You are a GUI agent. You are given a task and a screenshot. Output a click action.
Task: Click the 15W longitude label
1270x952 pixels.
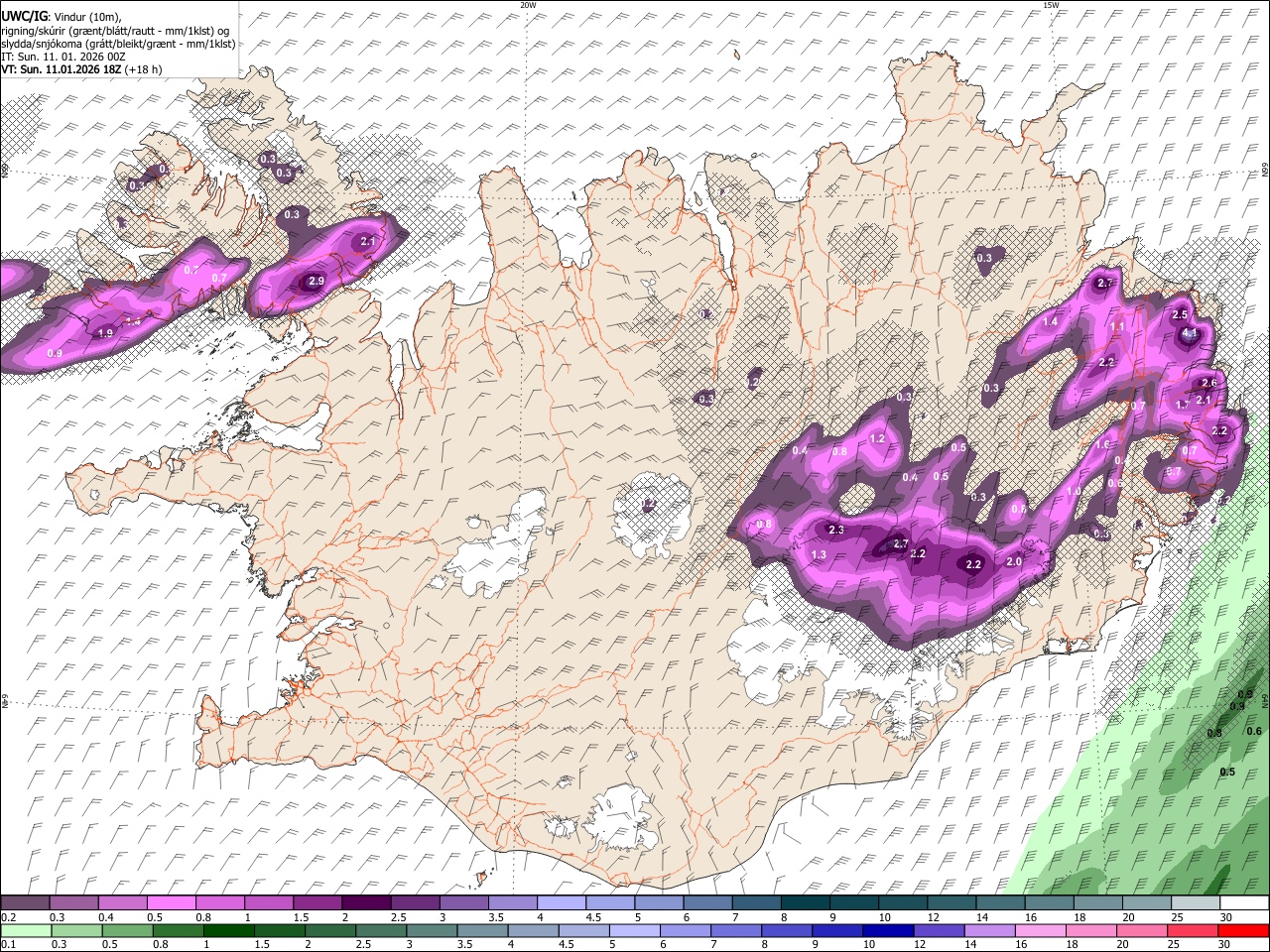click(x=1051, y=5)
